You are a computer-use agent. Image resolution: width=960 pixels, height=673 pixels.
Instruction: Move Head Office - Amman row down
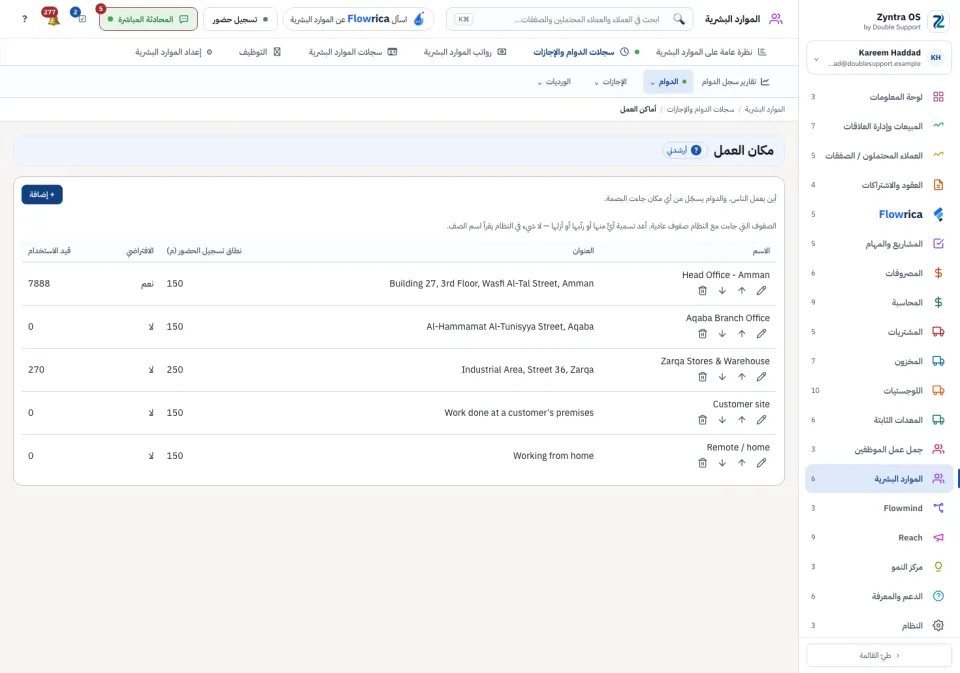pos(722,291)
